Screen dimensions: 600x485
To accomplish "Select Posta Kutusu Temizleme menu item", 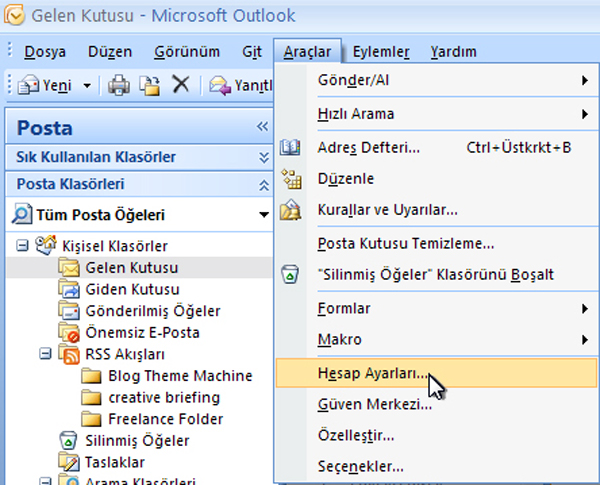I will point(437,243).
